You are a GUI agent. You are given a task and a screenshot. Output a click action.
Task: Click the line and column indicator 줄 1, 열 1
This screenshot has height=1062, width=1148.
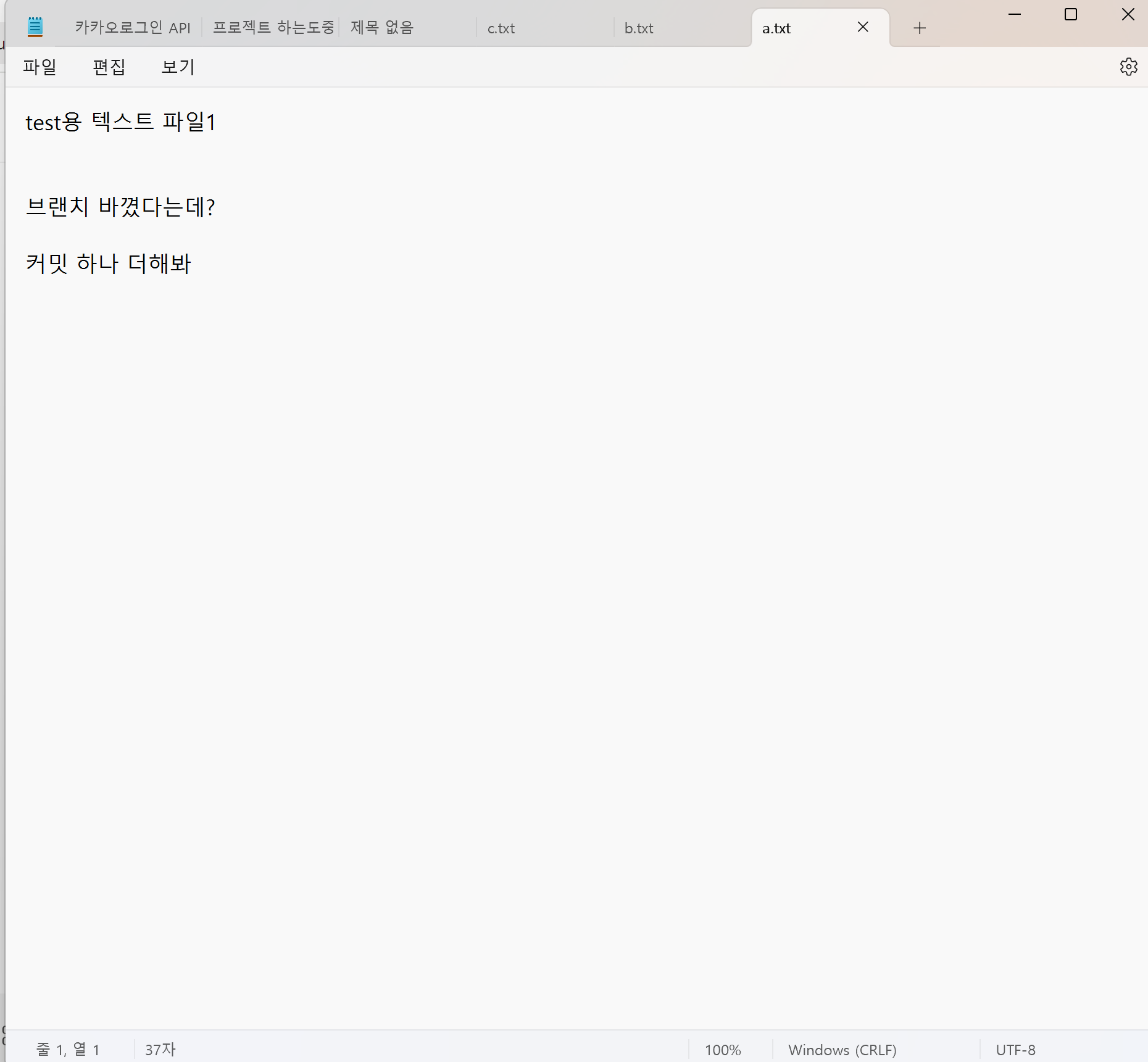(68, 1050)
